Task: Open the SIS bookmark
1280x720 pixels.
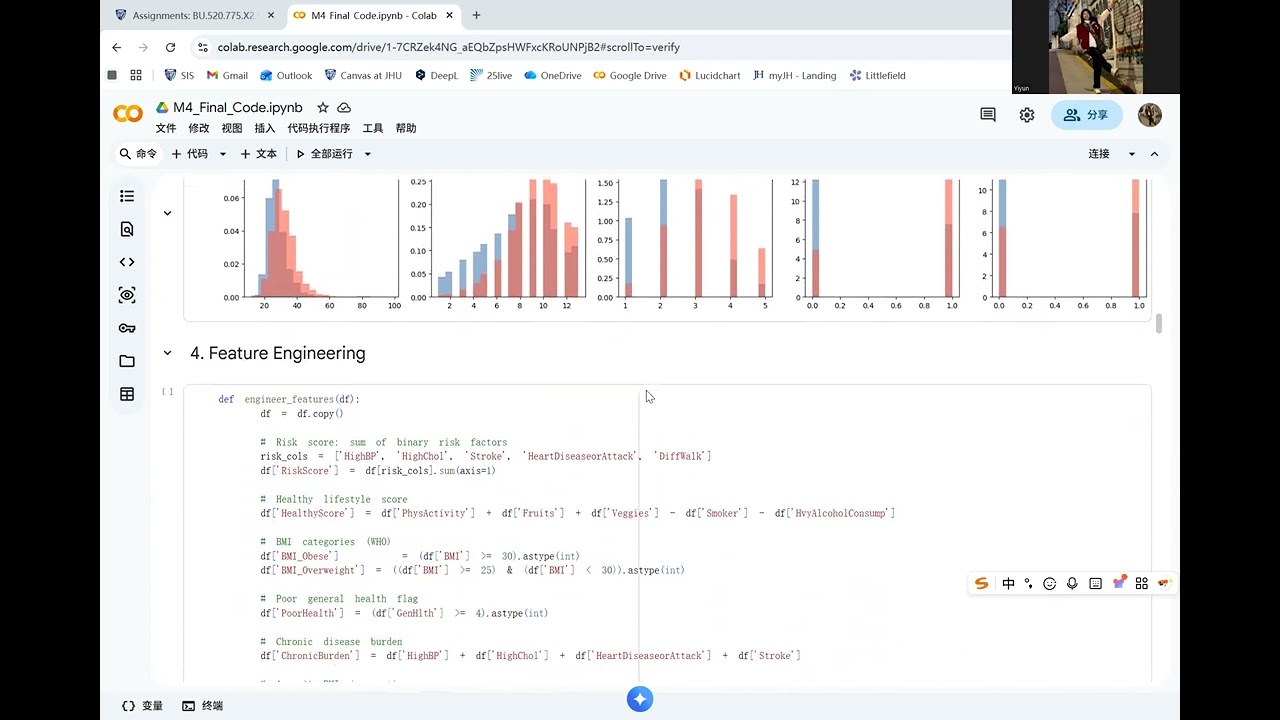Action: tap(178, 75)
